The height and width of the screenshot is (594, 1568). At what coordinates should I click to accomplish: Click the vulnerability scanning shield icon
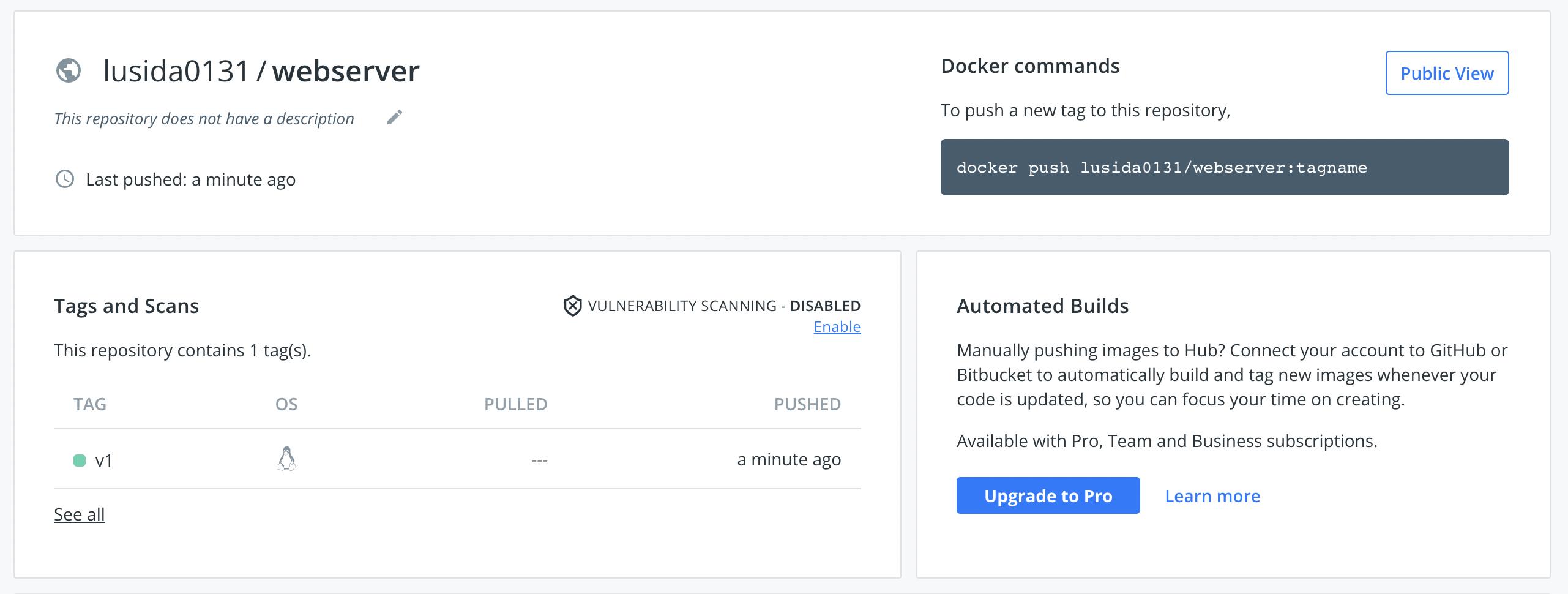click(x=572, y=306)
